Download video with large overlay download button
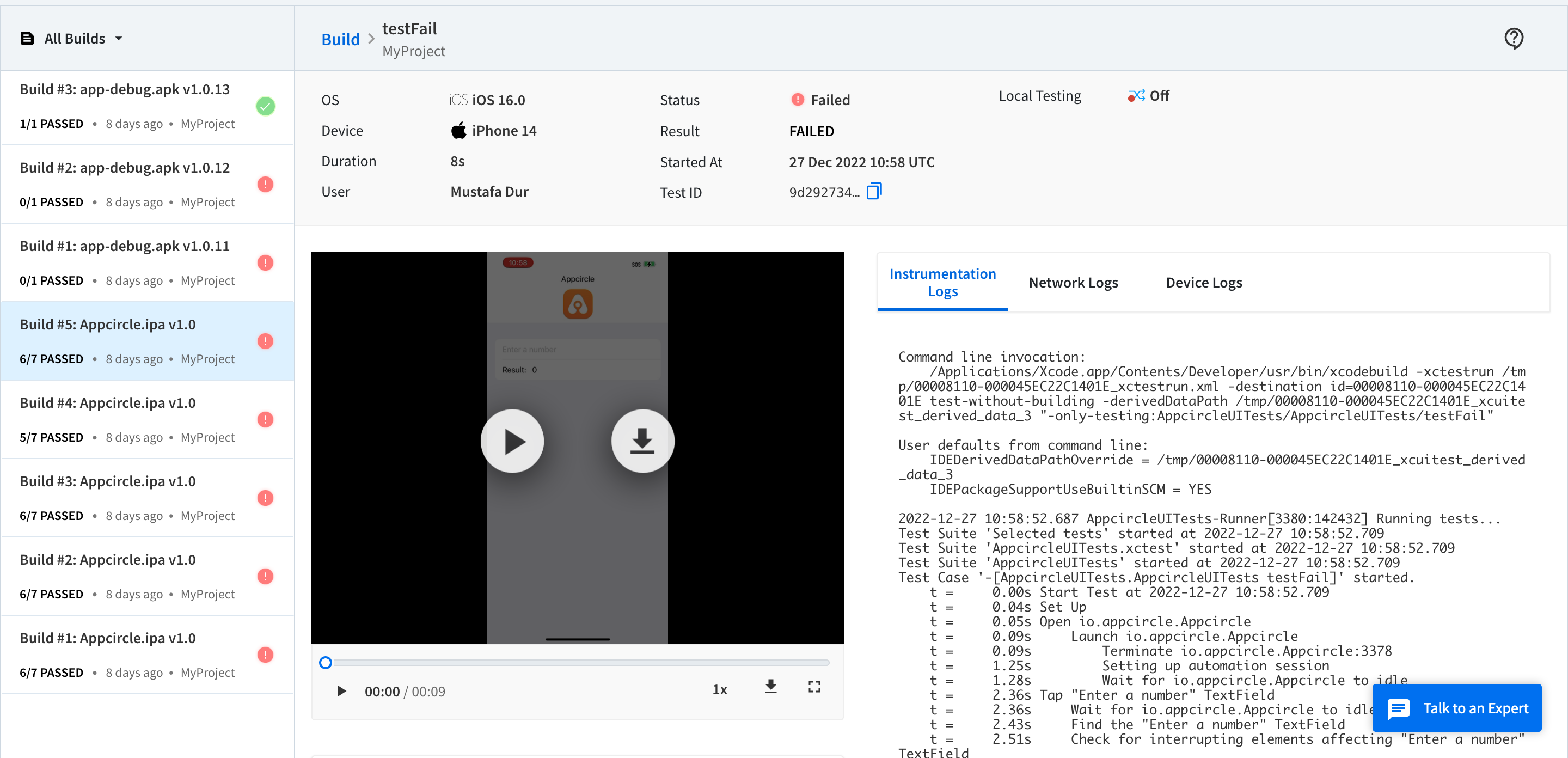The image size is (1568, 758). click(642, 442)
